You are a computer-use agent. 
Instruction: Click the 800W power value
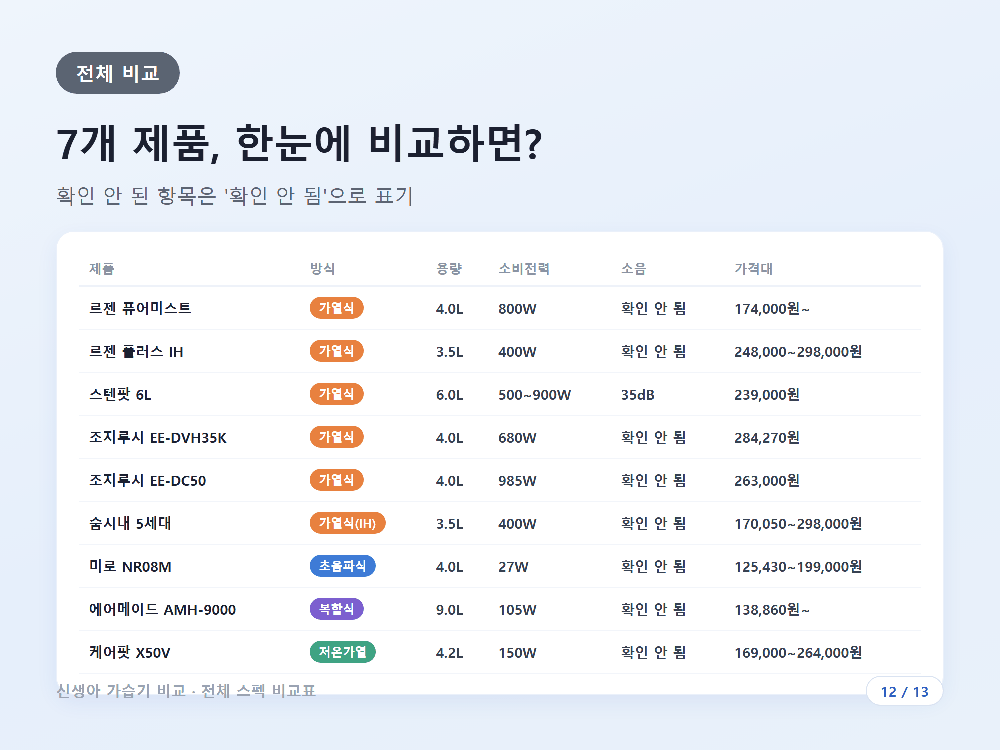point(517,309)
